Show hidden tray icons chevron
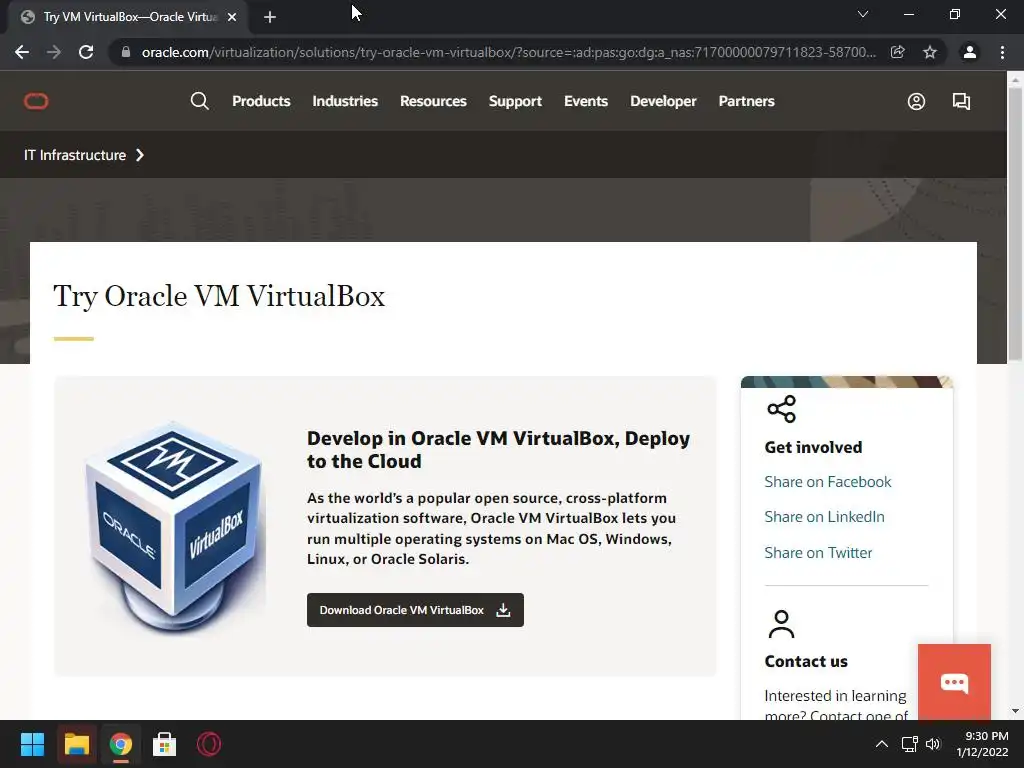1024x768 pixels. [882, 744]
